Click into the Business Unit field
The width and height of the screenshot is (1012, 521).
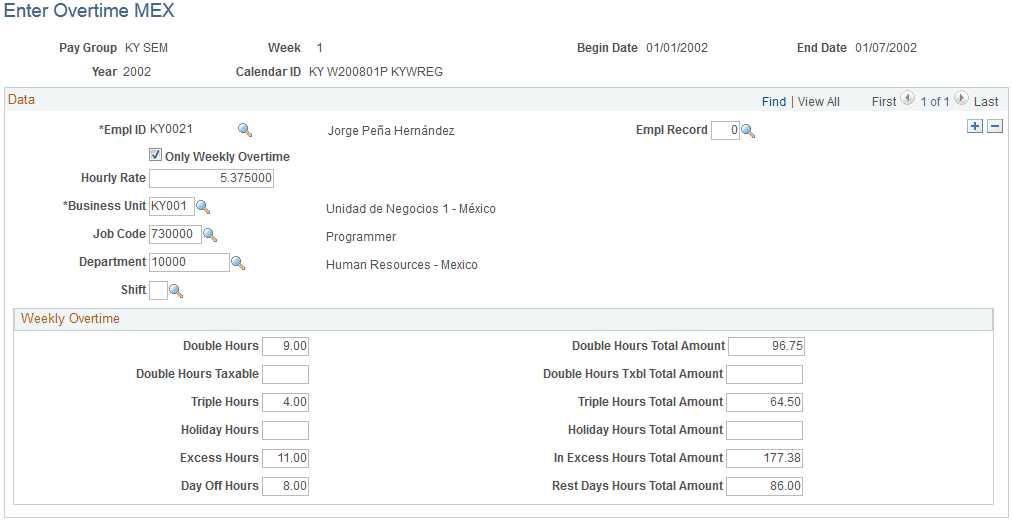pos(172,207)
